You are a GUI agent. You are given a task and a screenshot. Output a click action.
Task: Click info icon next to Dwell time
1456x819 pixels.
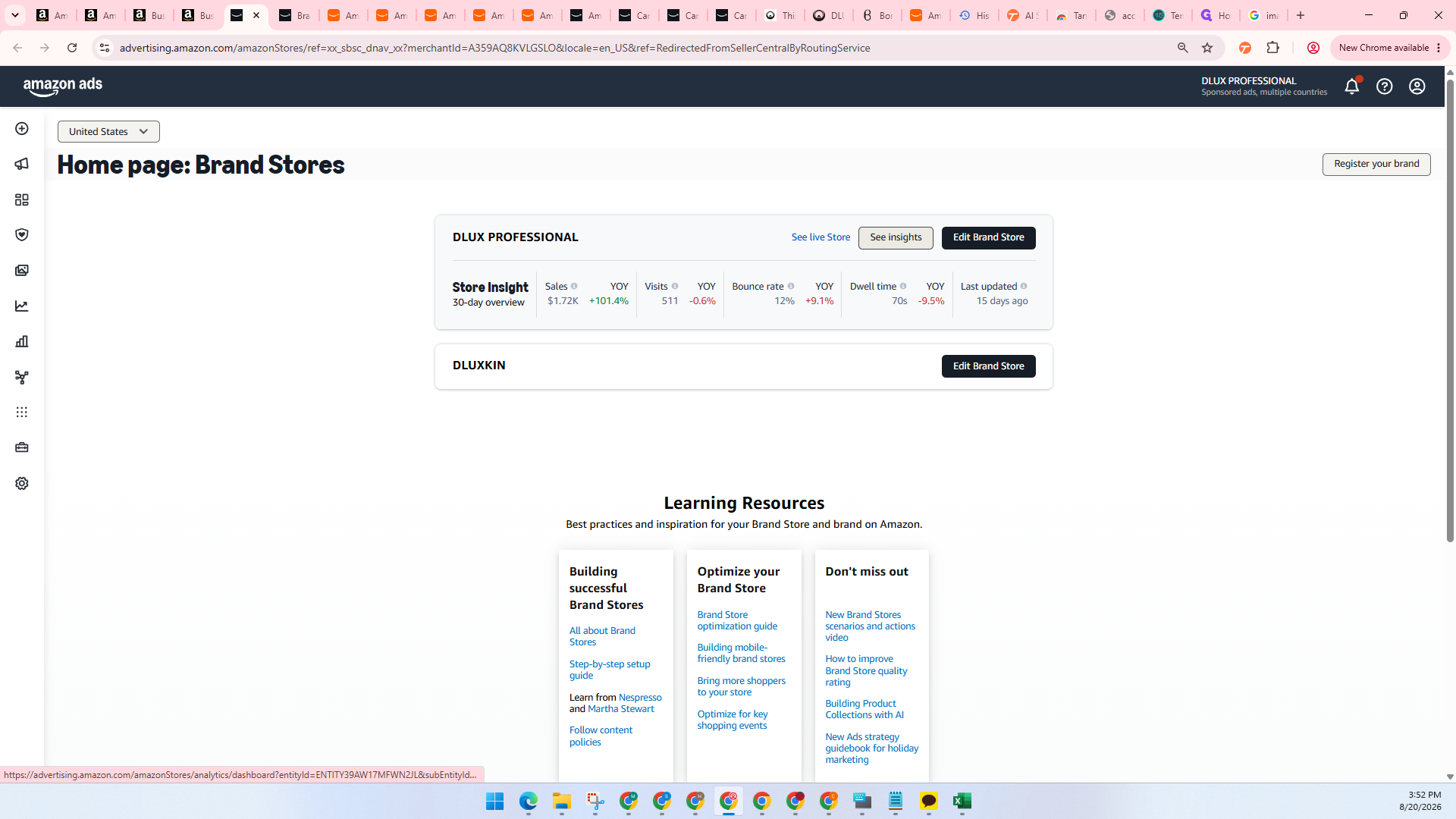point(903,287)
